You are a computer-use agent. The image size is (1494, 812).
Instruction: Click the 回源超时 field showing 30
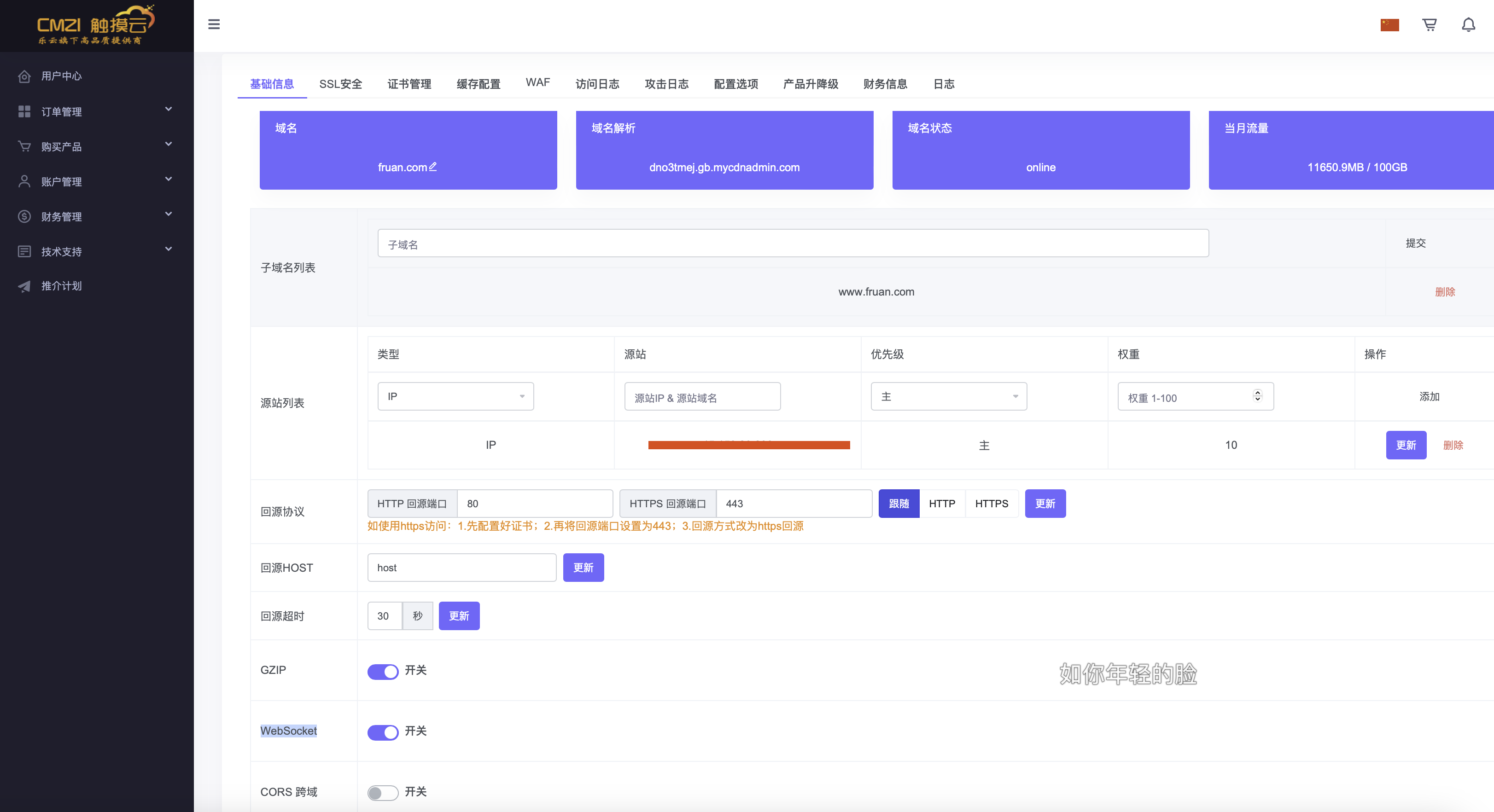point(385,615)
